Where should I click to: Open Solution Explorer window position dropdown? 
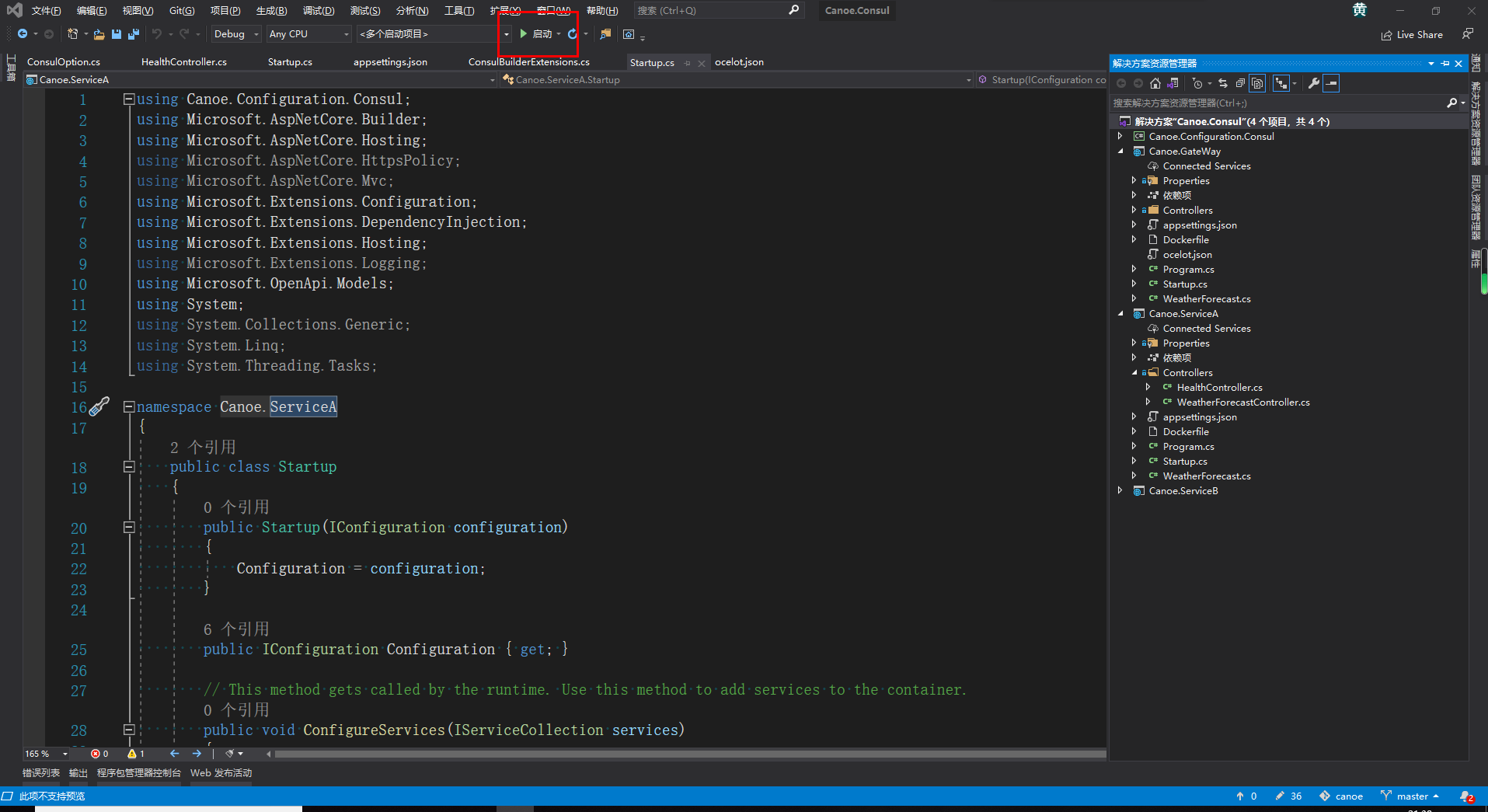[x=1431, y=64]
